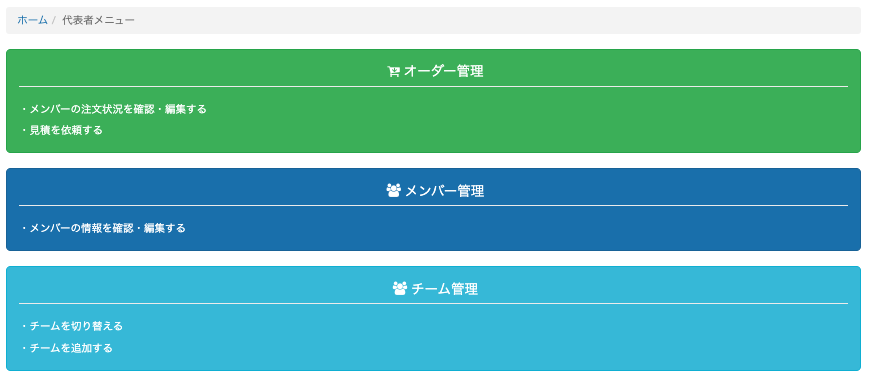Open メンバーの情報を確認・編集する link
Screen dimensions: 870x381
[108, 228]
